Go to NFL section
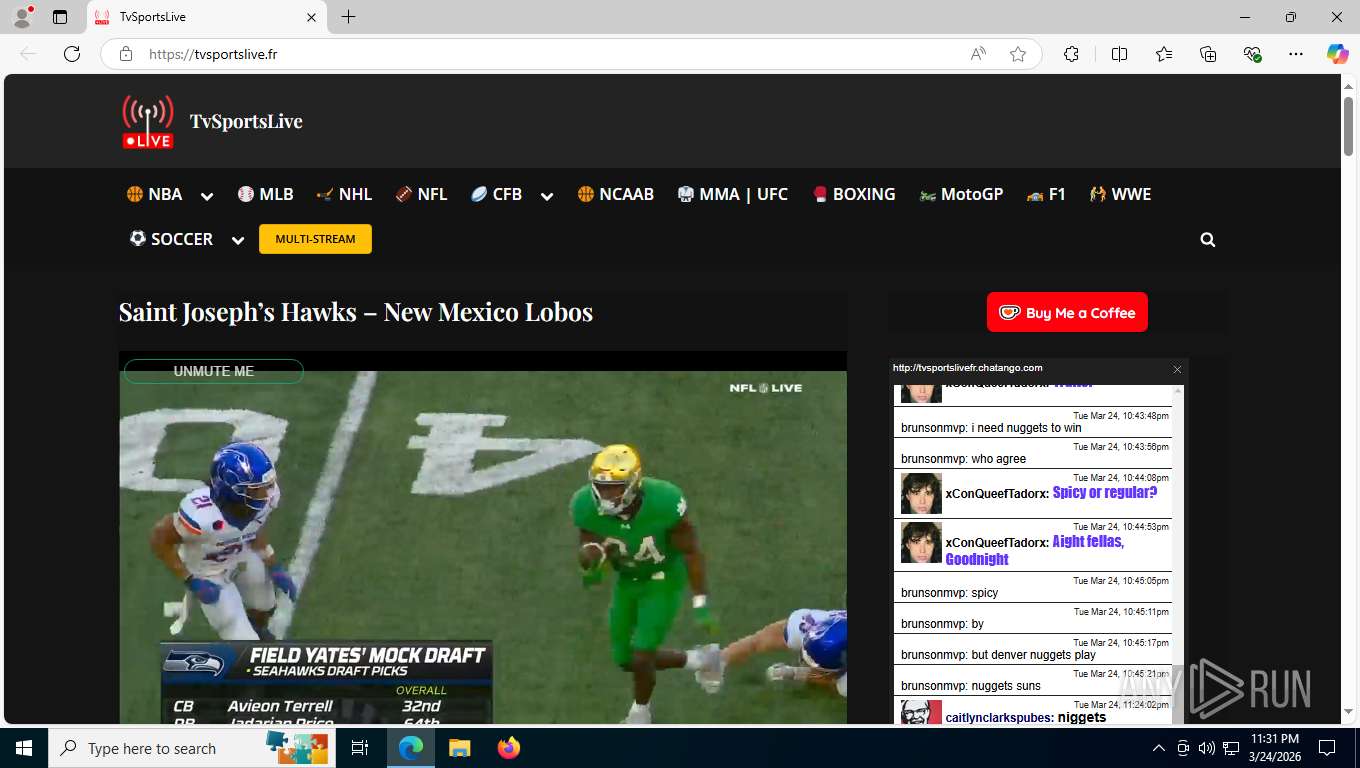The image size is (1360, 768). [x=421, y=194]
